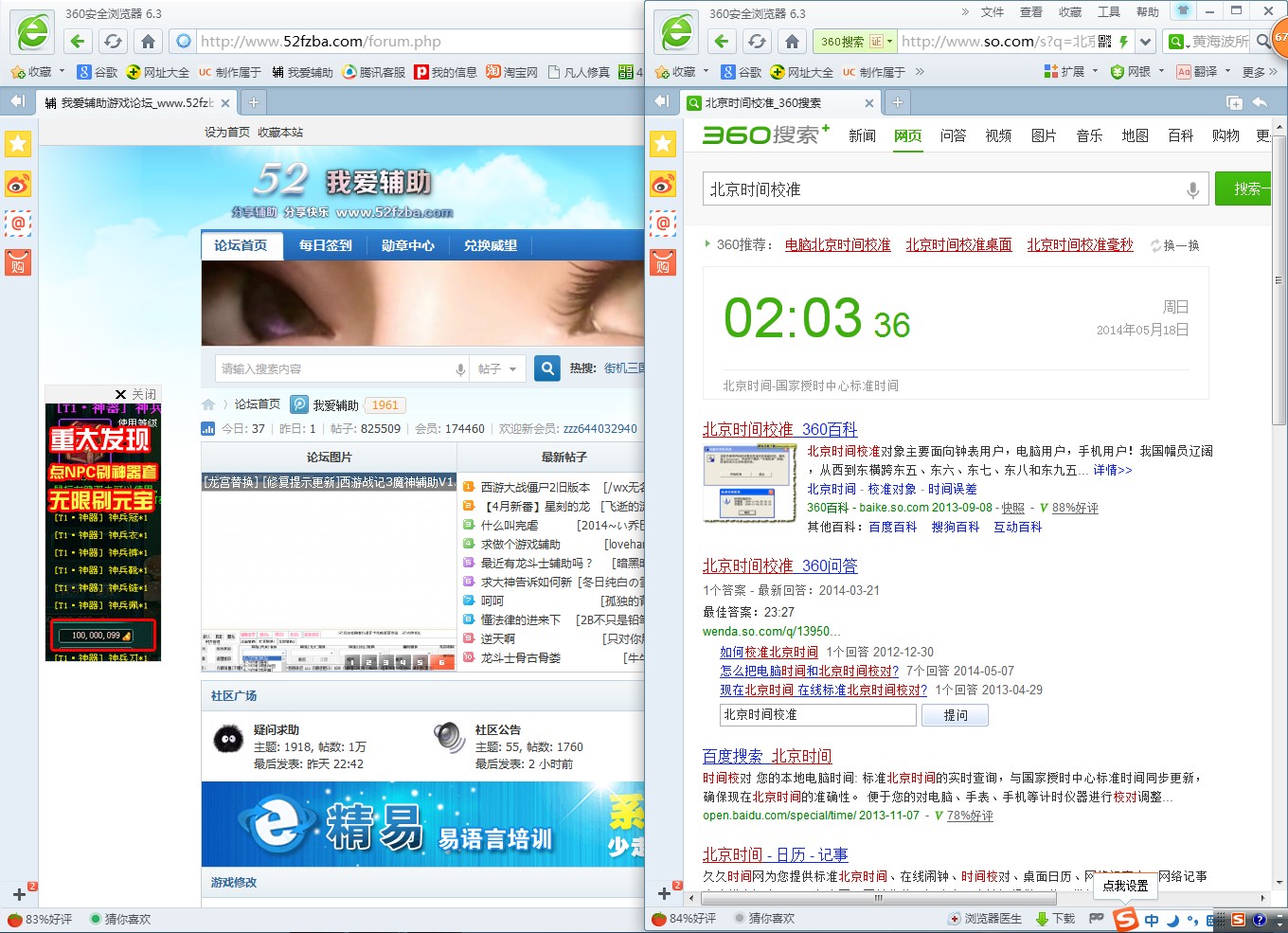Screen dimensions: 1288x933
Task: Click the skin (shirt) icon in the right title bar
Action: tap(1182, 11)
